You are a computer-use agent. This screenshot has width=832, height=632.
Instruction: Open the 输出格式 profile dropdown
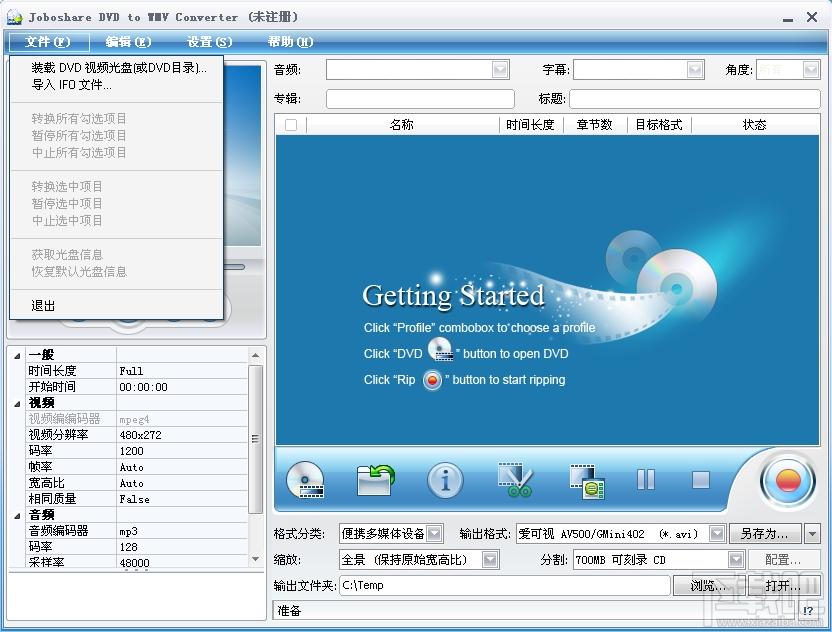coord(717,533)
